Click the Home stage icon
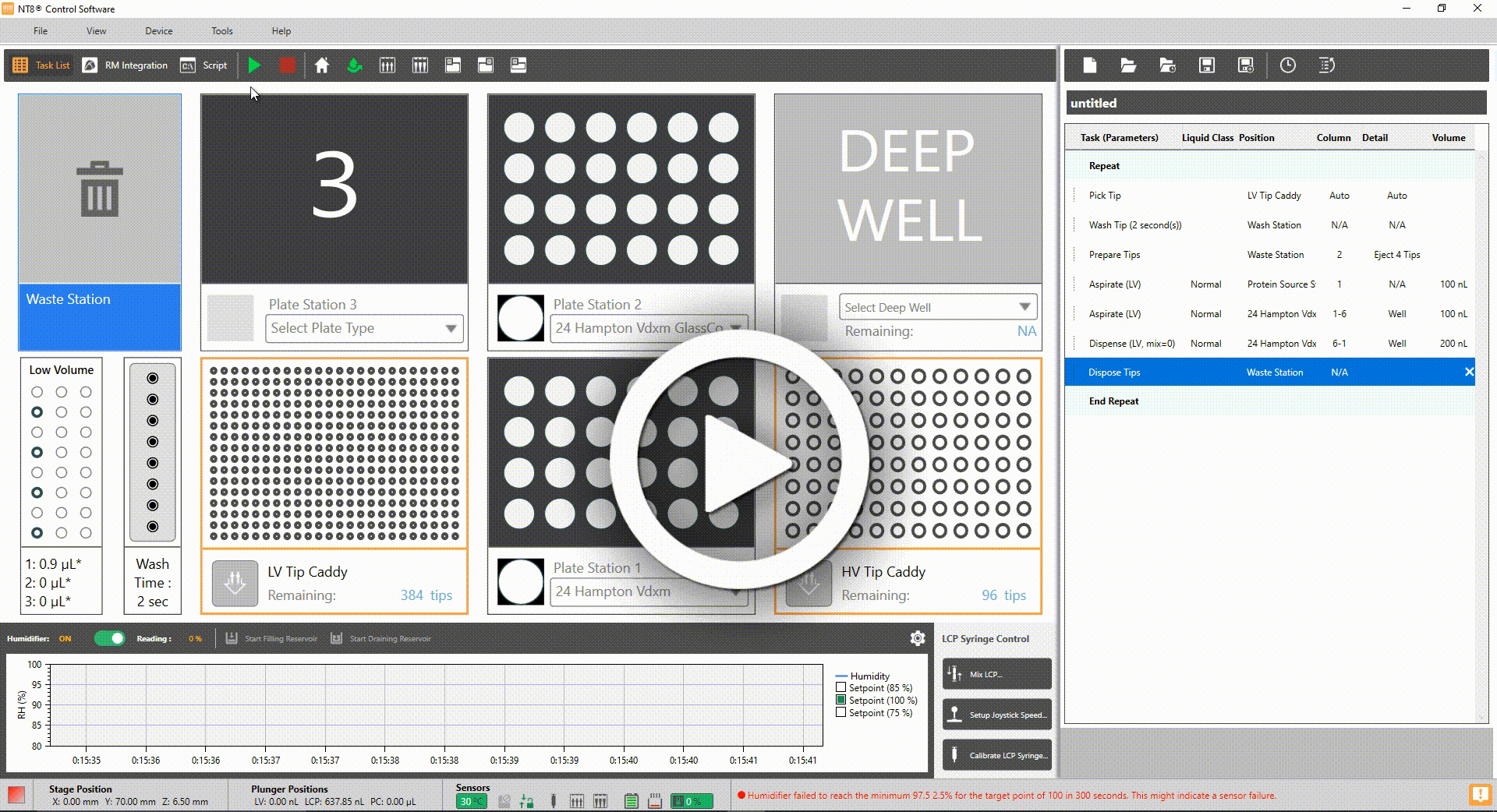Viewport: 1497px width, 812px height. coord(321,65)
